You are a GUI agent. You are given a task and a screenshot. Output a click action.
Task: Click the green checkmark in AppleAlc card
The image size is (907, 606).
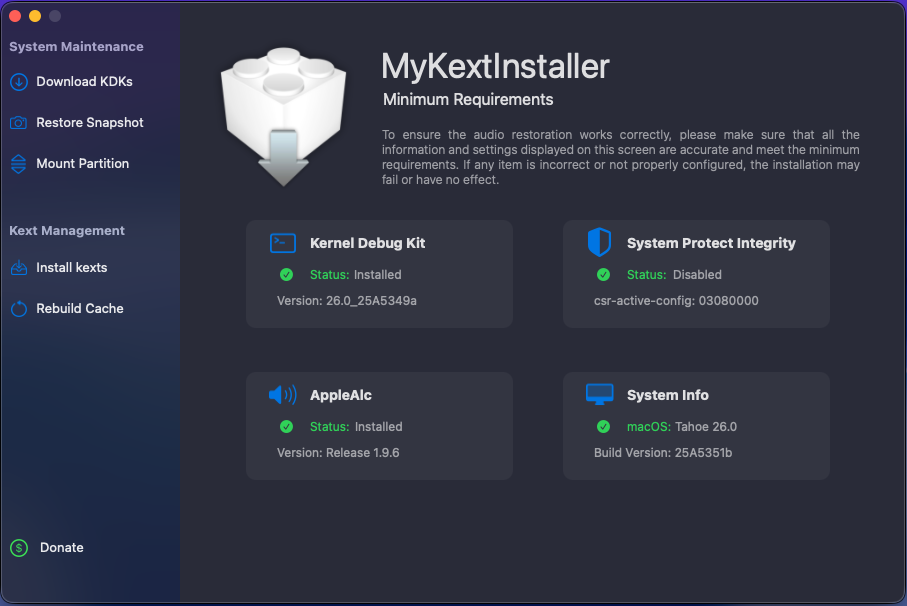click(x=286, y=427)
